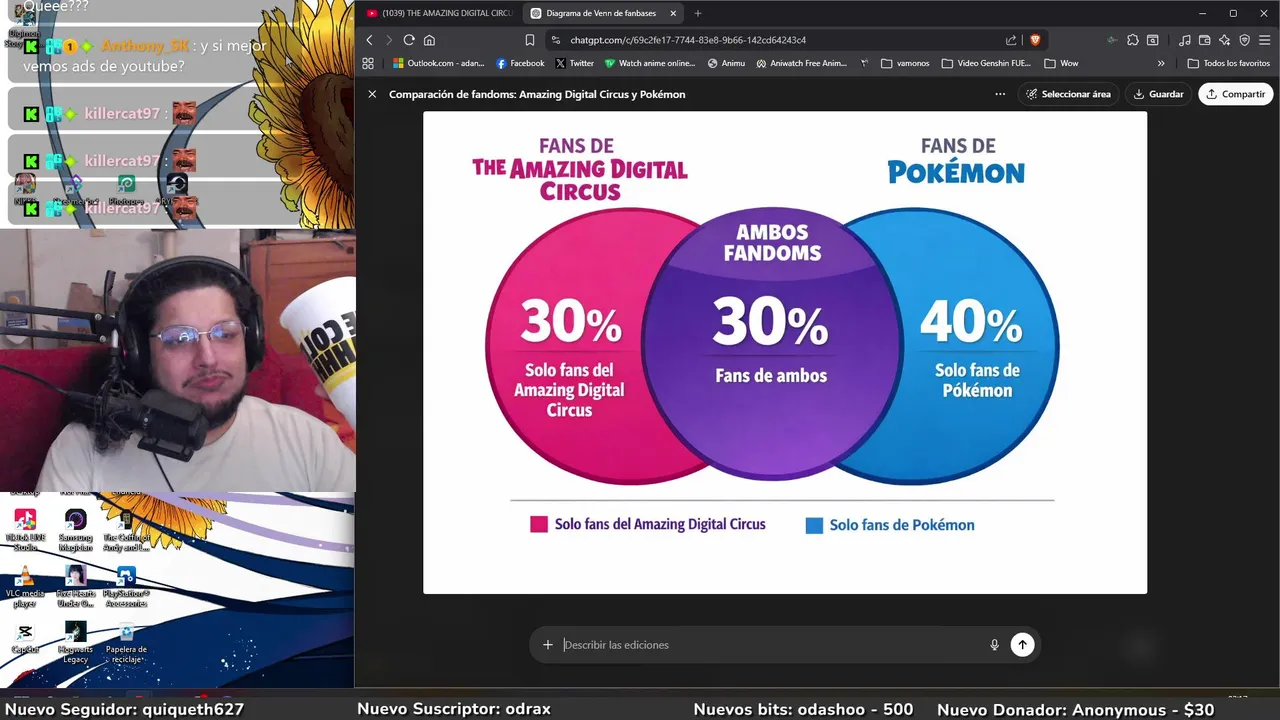1280x720 pixels.
Task: Open the Twitter bookmark
Action: point(574,63)
